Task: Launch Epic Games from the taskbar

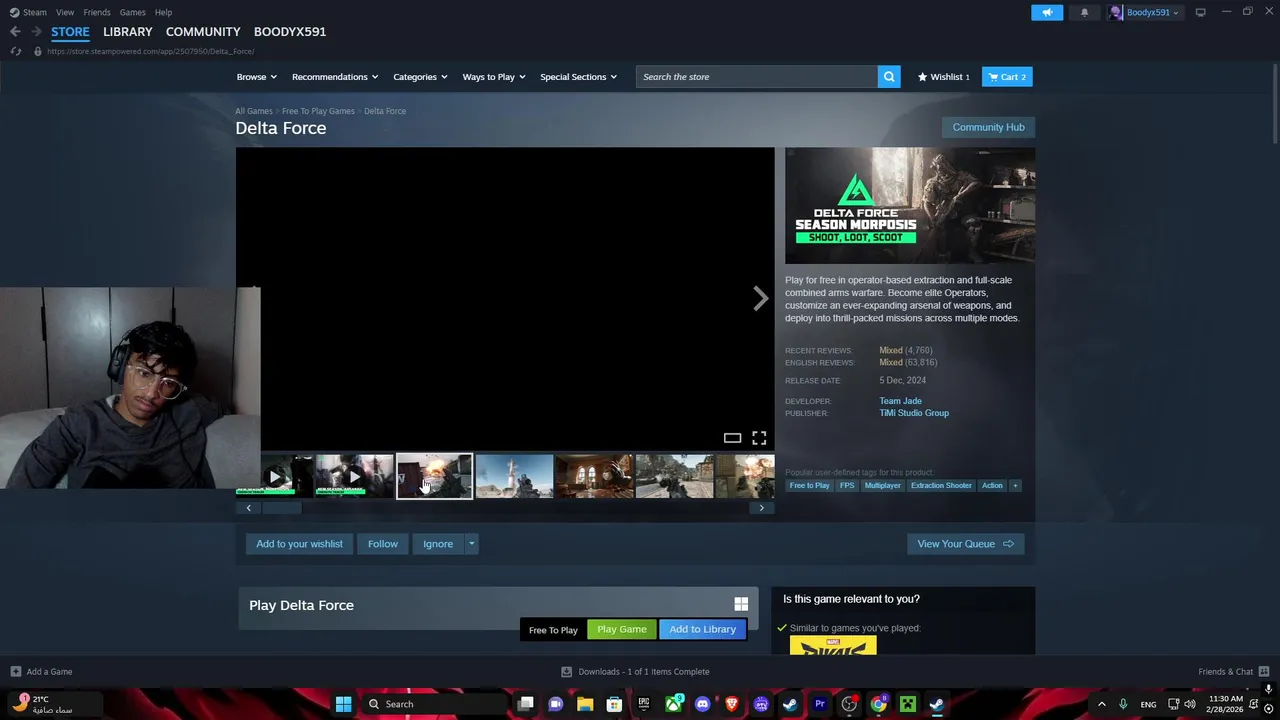Action: 644,704
